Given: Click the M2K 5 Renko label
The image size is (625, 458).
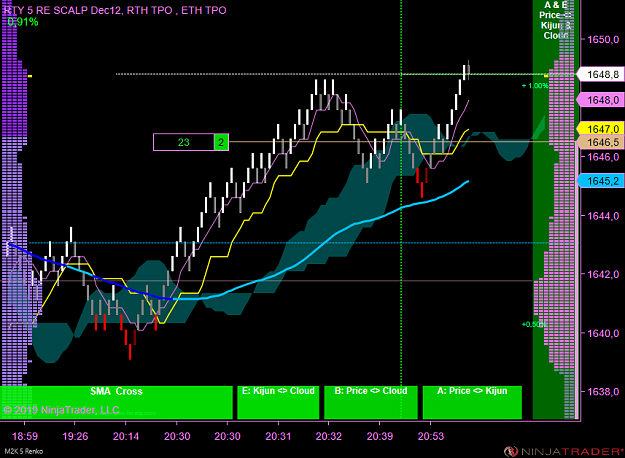Looking at the screenshot, I should (24, 452).
